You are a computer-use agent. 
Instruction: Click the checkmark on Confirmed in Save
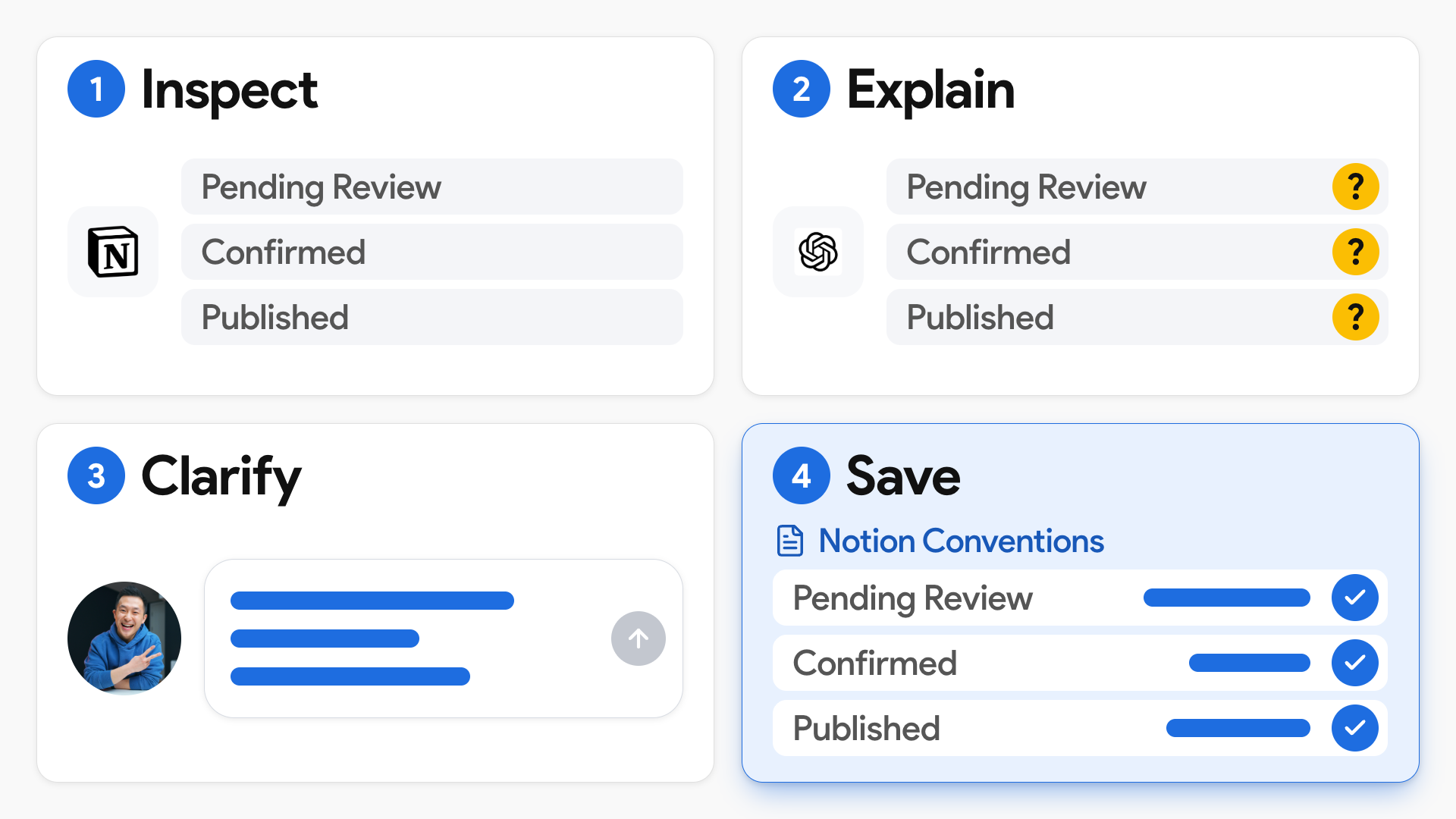pos(1355,663)
